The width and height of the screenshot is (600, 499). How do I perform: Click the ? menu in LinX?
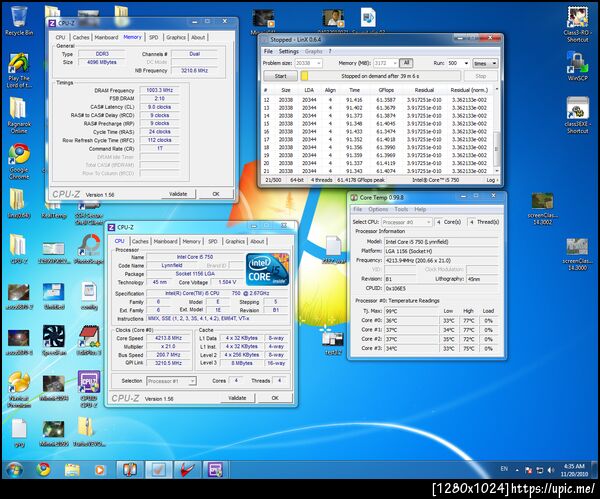click(329, 51)
